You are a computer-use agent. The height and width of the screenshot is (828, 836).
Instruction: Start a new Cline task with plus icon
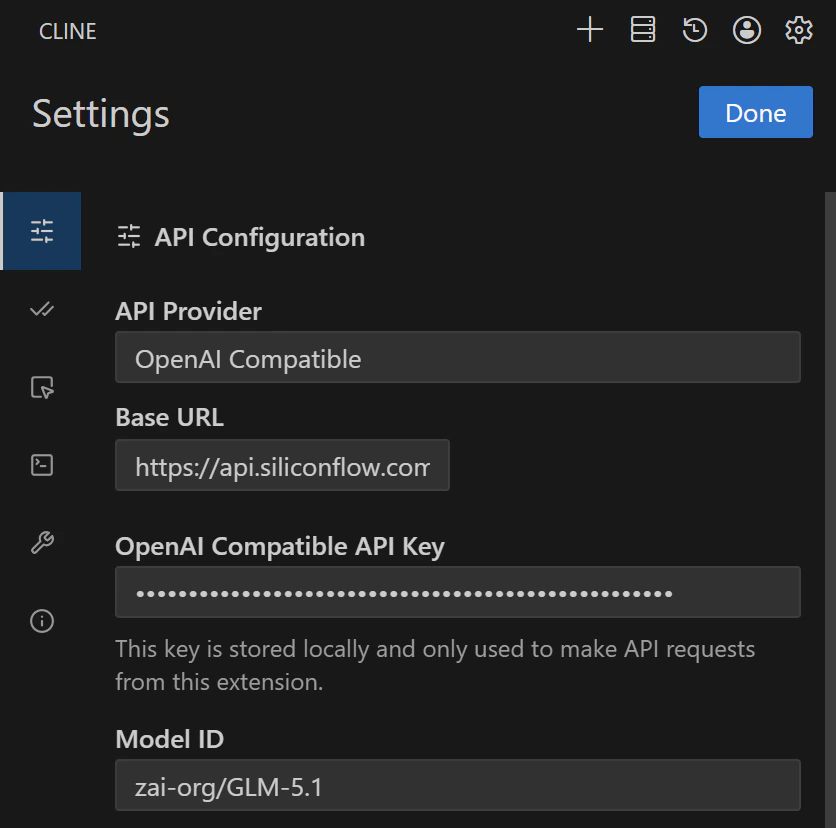coord(590,30)
